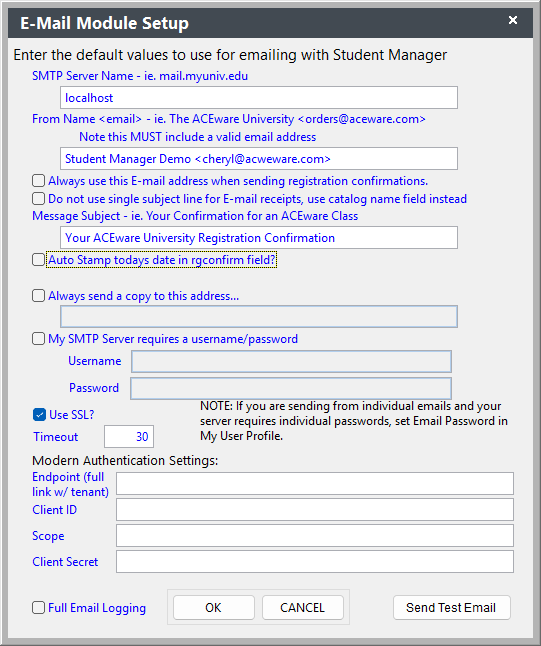Click the 'E-Mail Module Setup' title text
Image resolution: width=541 pixels, height=646 pixels.
[104, 23]
